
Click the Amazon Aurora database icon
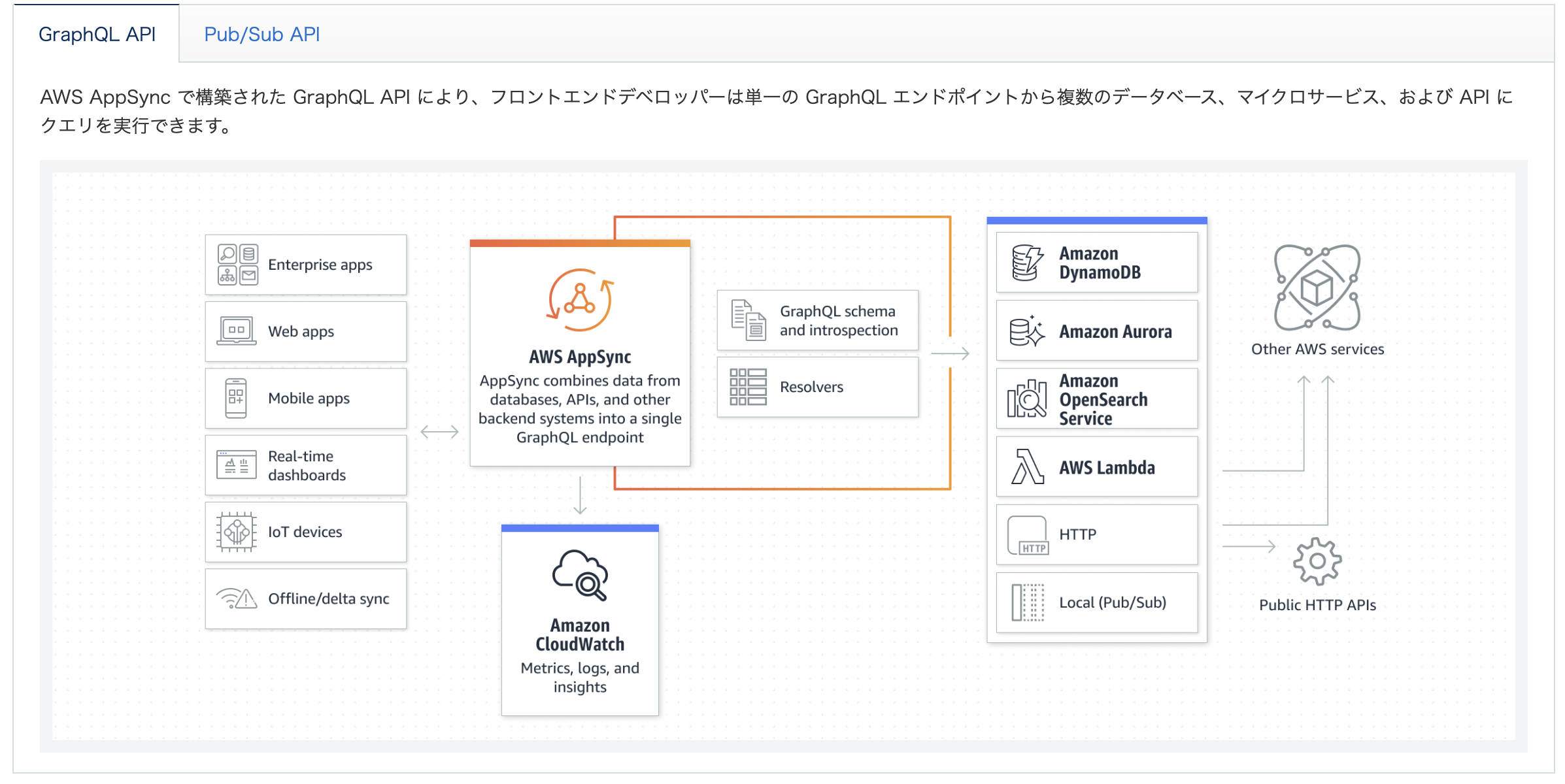click(1023, 325)
